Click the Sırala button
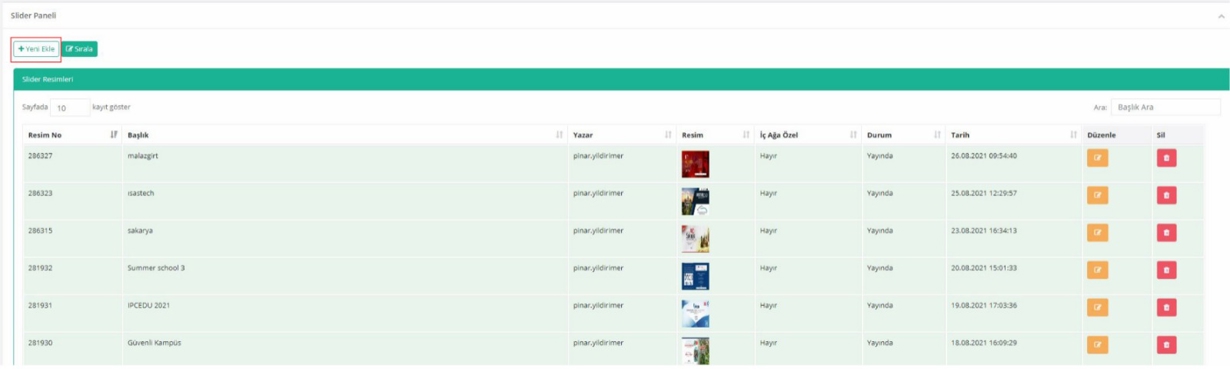 tap(79, 48)
